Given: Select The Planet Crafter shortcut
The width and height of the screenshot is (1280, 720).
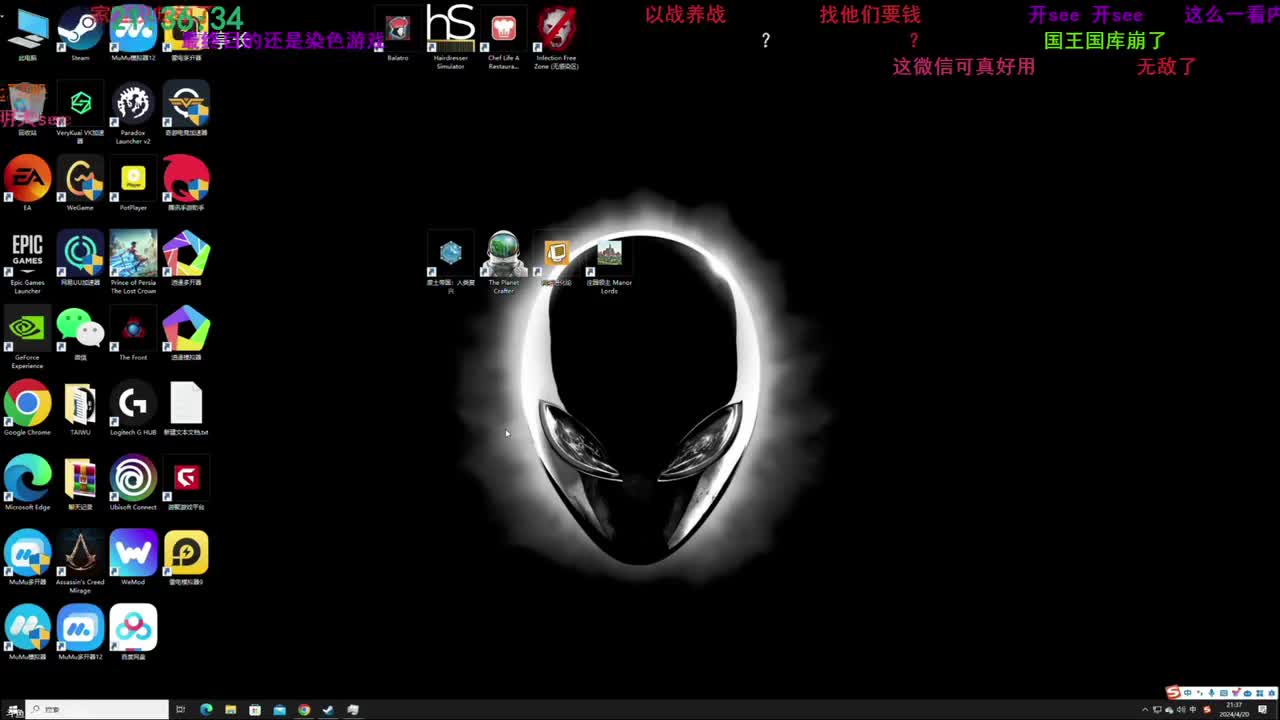Looking at the screenshot, I should point(504,263).
